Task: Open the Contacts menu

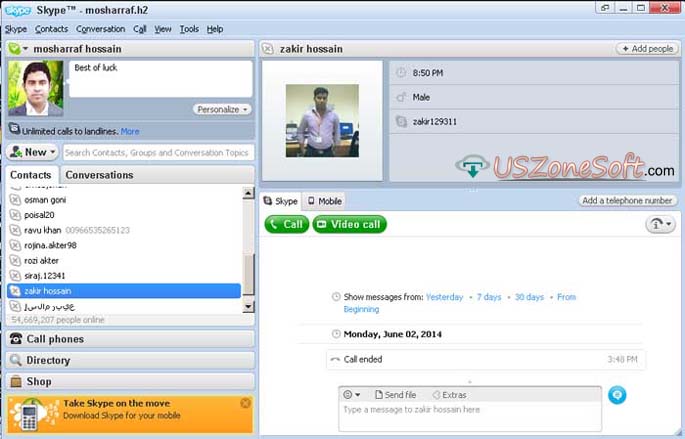Action: click(x=51, y=29)
